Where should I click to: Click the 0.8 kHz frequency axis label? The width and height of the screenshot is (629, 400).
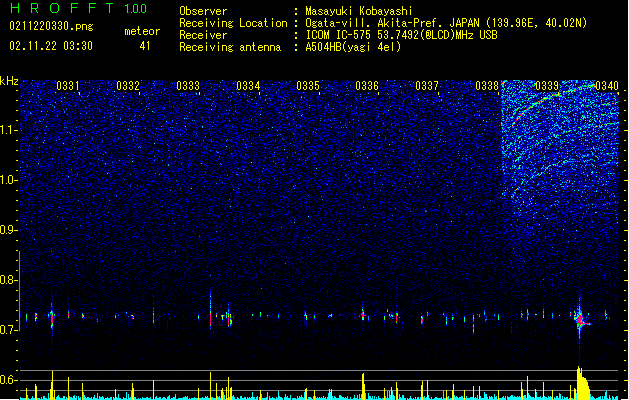click(9, 280)
